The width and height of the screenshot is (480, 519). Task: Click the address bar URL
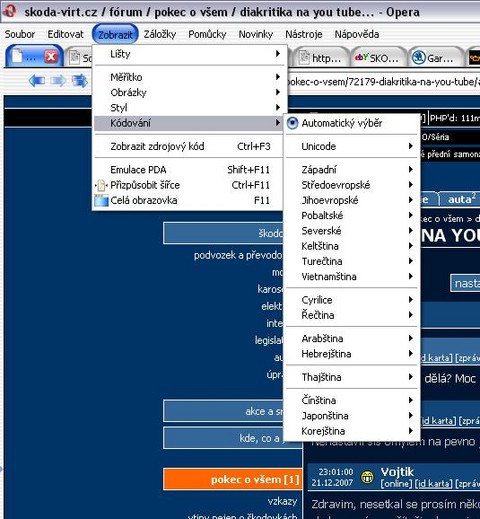(383, 81)
